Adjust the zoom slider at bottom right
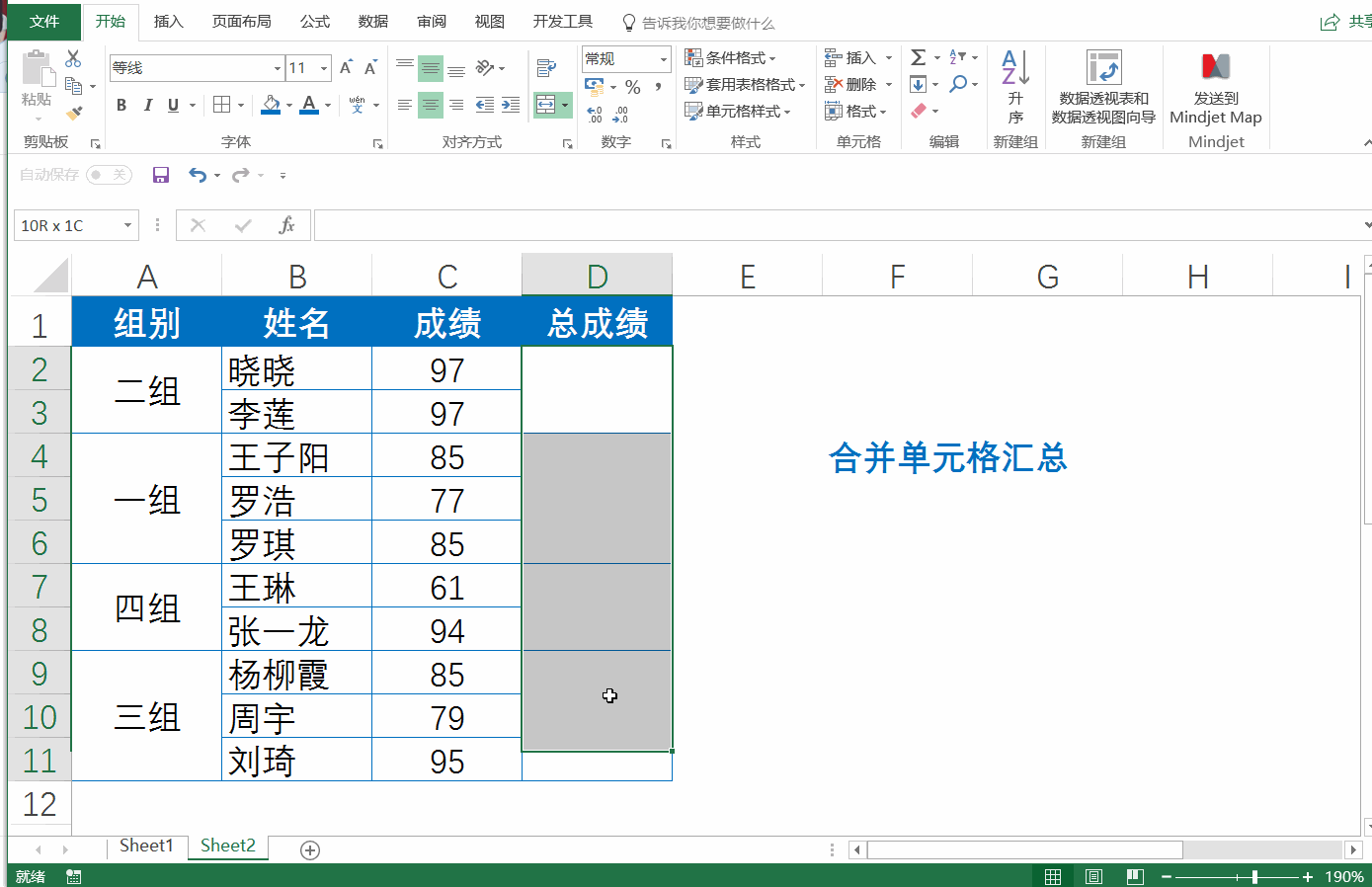The width and height of the screenshot is (1372, 887). tap(1254, 876)
